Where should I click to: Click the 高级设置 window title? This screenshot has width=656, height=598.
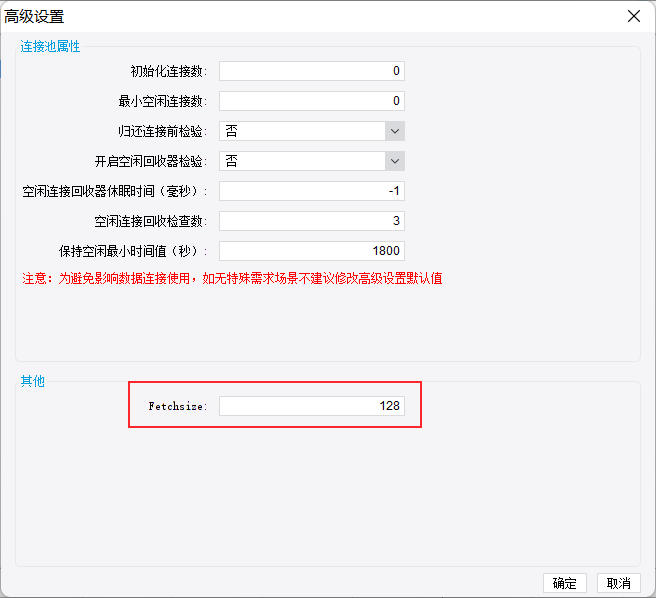click(34, 17)
